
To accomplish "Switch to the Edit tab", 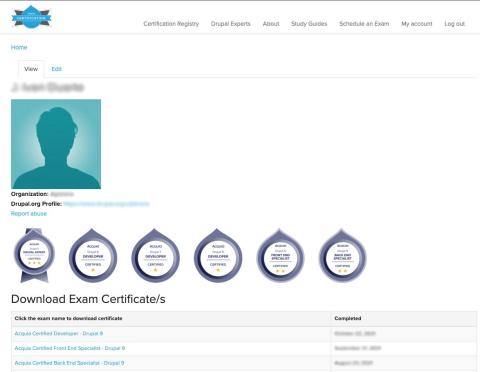I will (56, 69).
